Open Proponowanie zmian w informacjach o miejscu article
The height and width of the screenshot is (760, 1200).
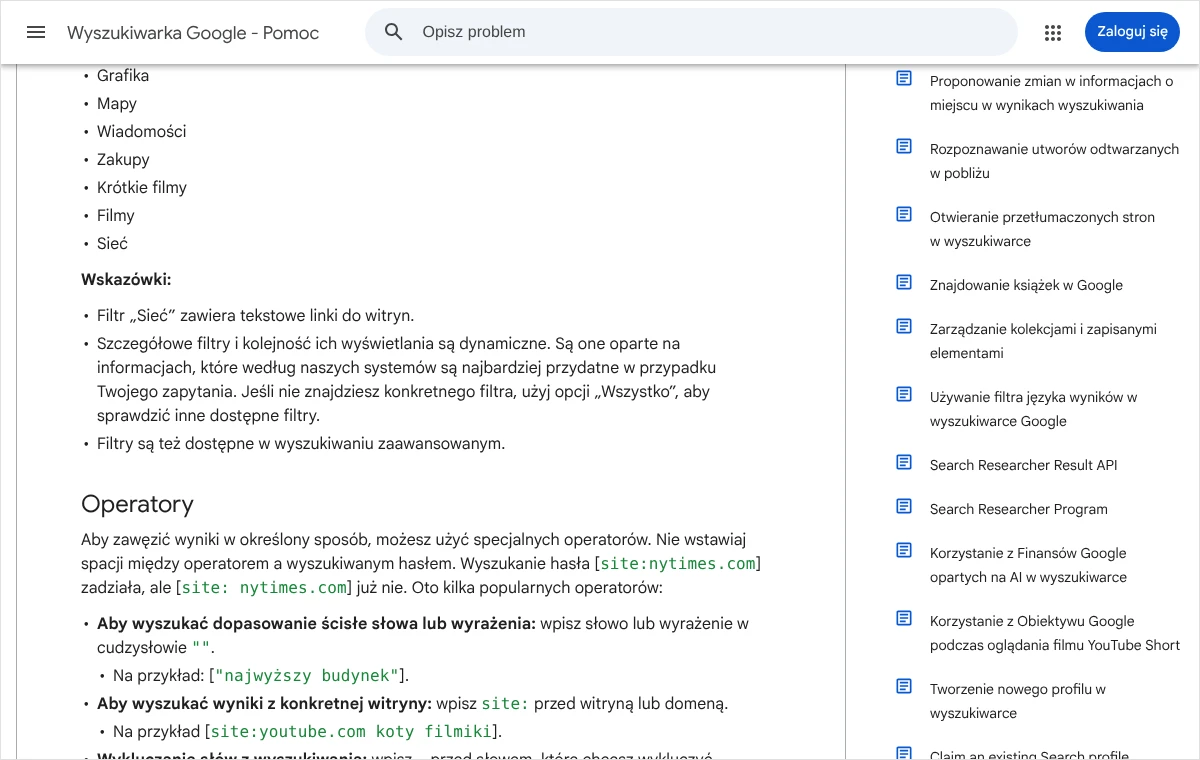click(1051, 93)
